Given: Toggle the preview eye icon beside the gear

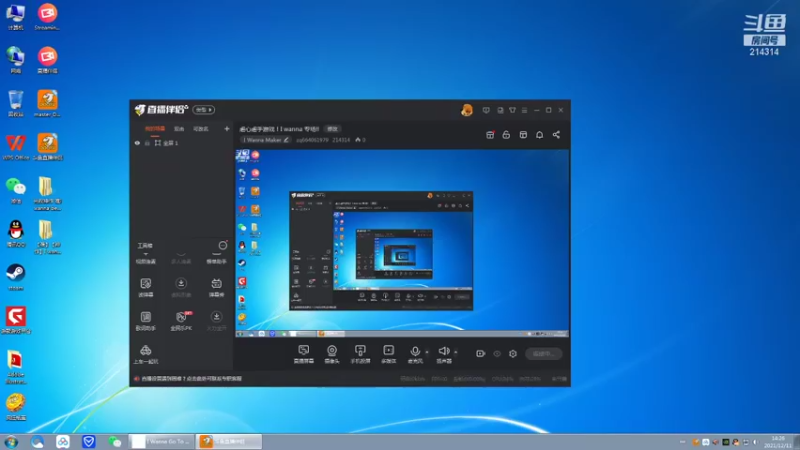Looking at the screenshot, I should pos(497,354).
